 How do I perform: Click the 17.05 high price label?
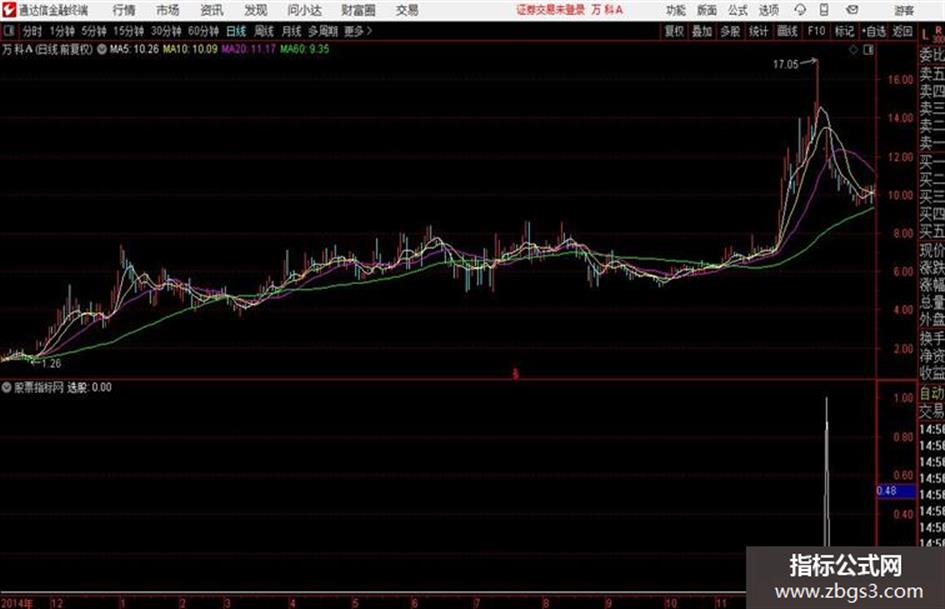785,65
